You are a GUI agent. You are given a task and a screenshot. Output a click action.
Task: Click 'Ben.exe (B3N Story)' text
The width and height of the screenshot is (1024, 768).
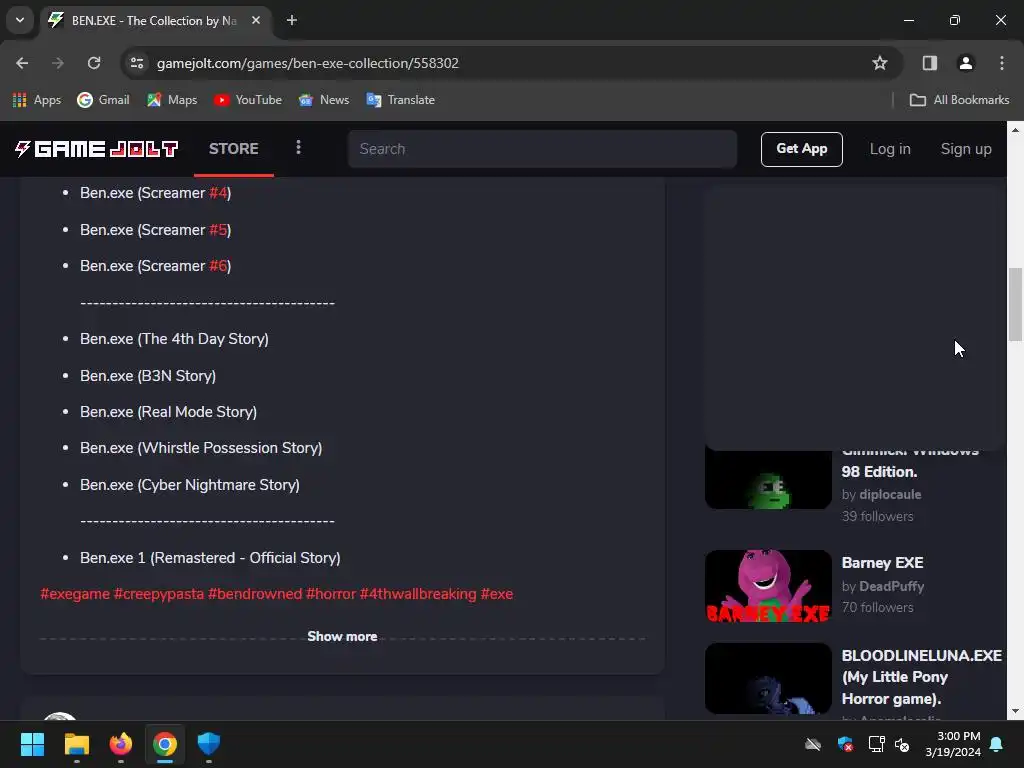[148, 376]
